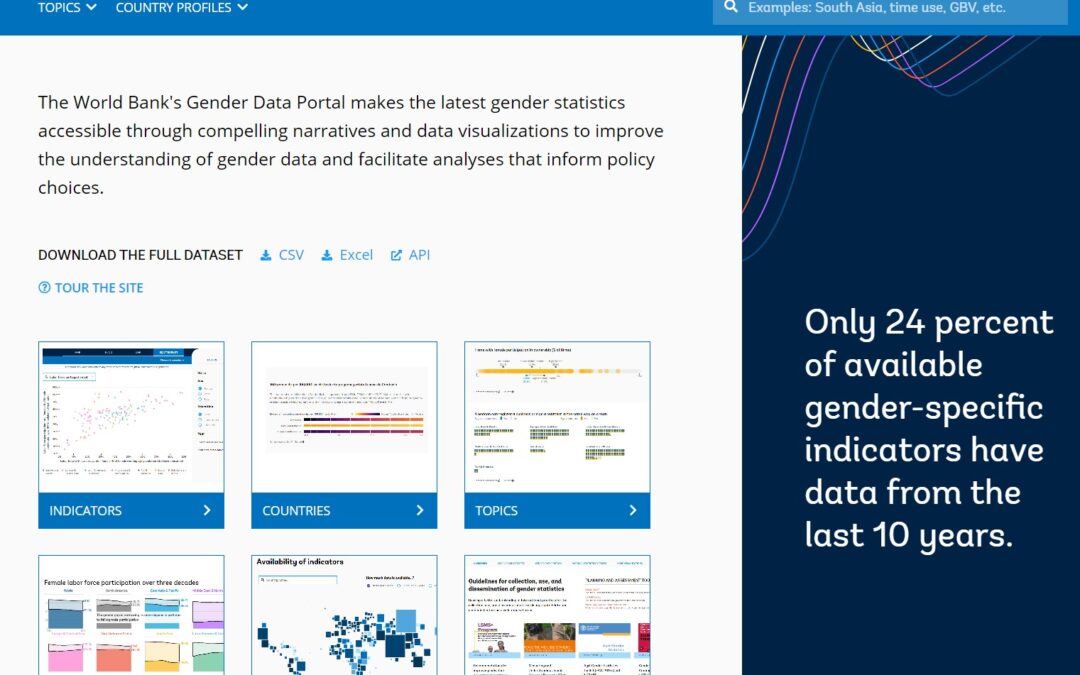Click the download icon beside CSV
The width and height of the screenshot is (1080, 675).
pos(266,256)
